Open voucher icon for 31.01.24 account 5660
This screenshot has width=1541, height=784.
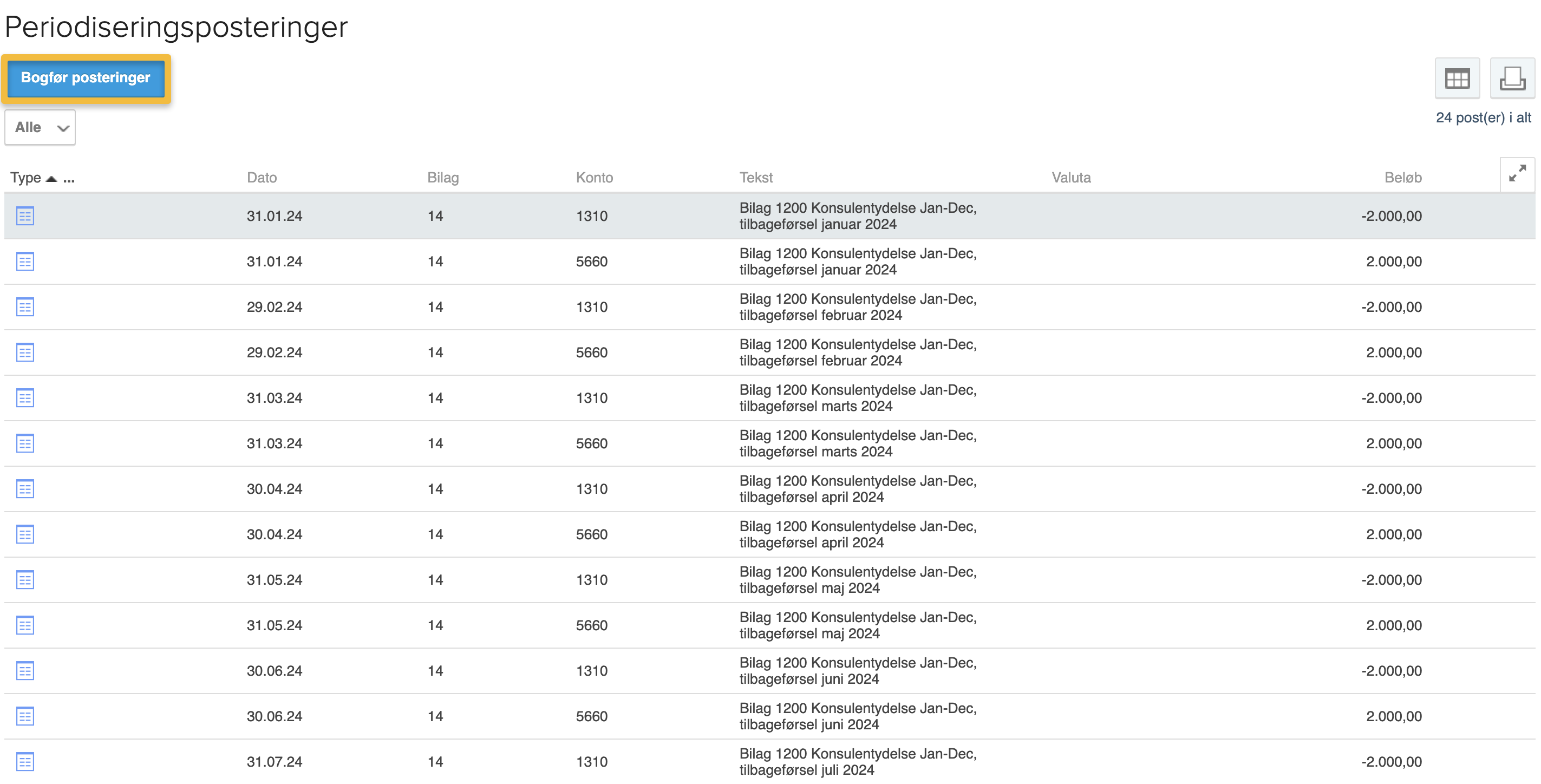[25, 262]
